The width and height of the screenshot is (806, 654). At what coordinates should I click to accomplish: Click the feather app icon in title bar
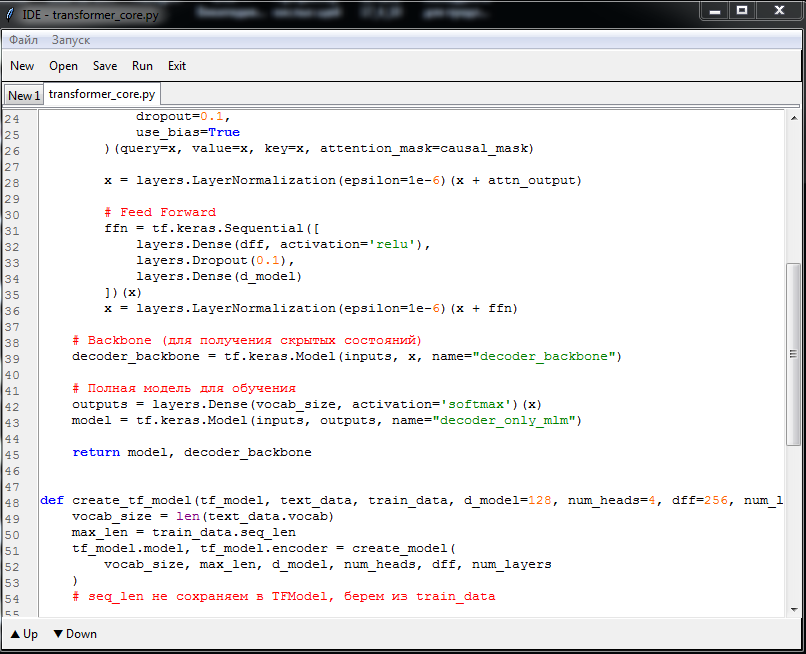tap(10, 14)
